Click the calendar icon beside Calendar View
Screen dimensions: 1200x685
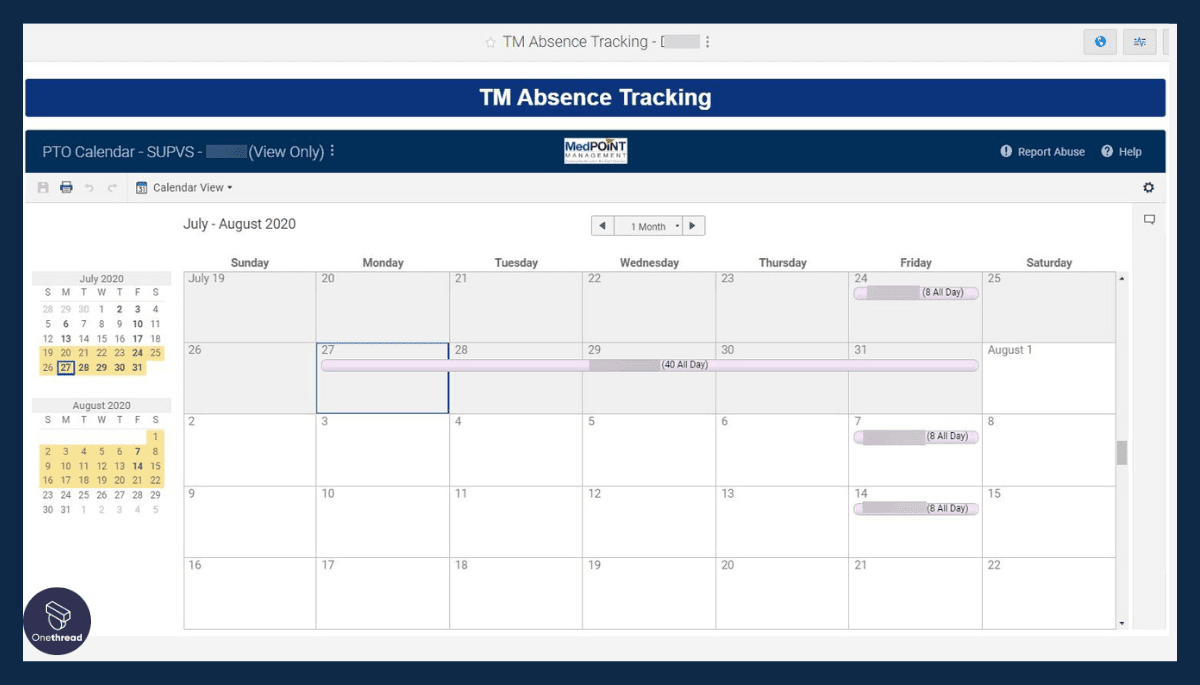pyautogui.click(x=140, y=187)
